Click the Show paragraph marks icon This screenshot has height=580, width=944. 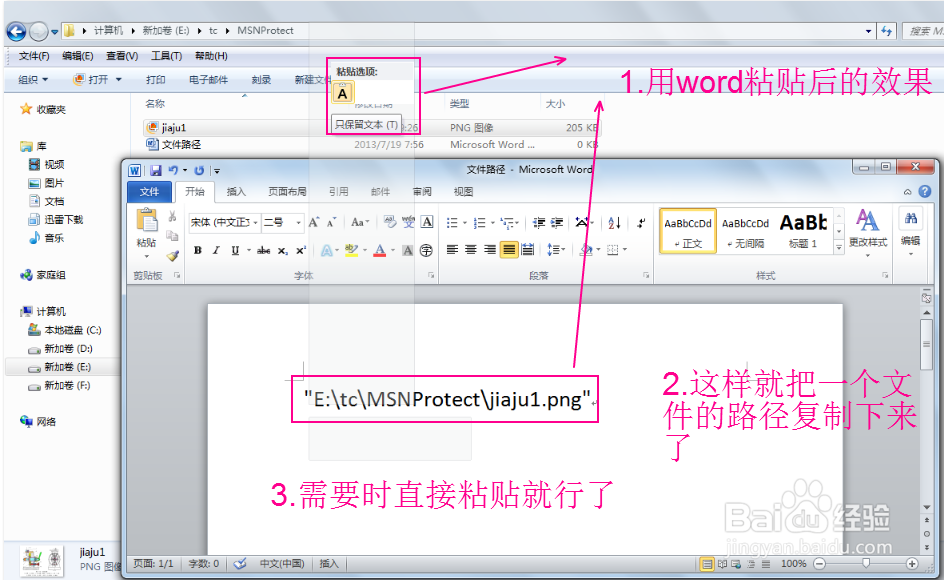point(641,223)
